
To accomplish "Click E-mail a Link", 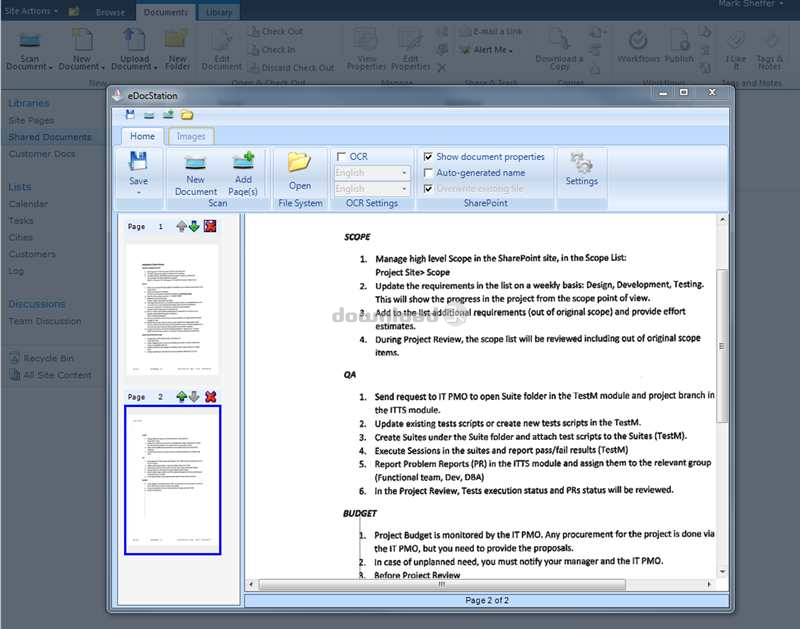I will pyautogui.click(x=490, y=32).
